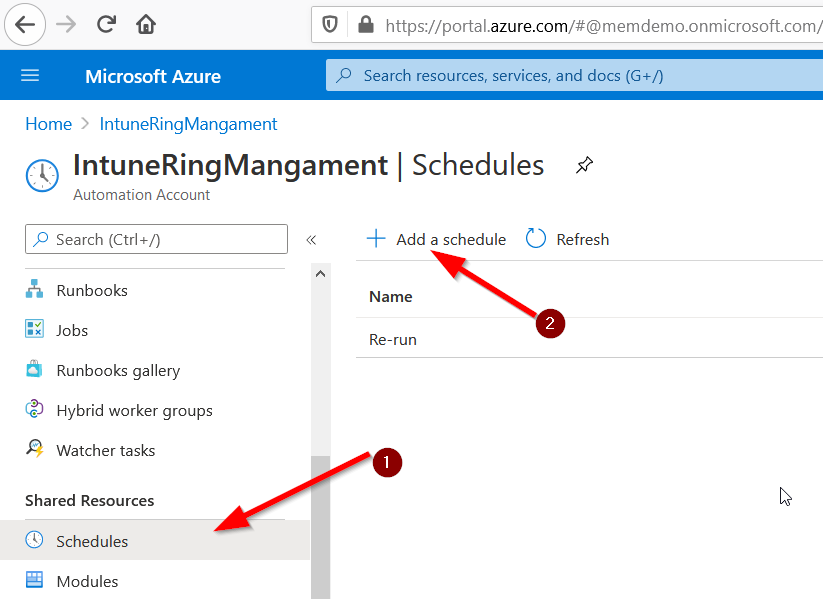Viewport: 823px width, 599px height.
Task: Follow the IntuneRingMangament breadcrumb link
Action: pos(188,124)
